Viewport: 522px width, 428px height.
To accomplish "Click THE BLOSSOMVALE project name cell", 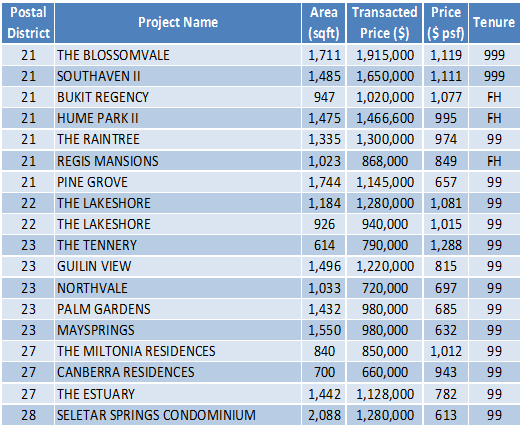I will pos(178,55).
